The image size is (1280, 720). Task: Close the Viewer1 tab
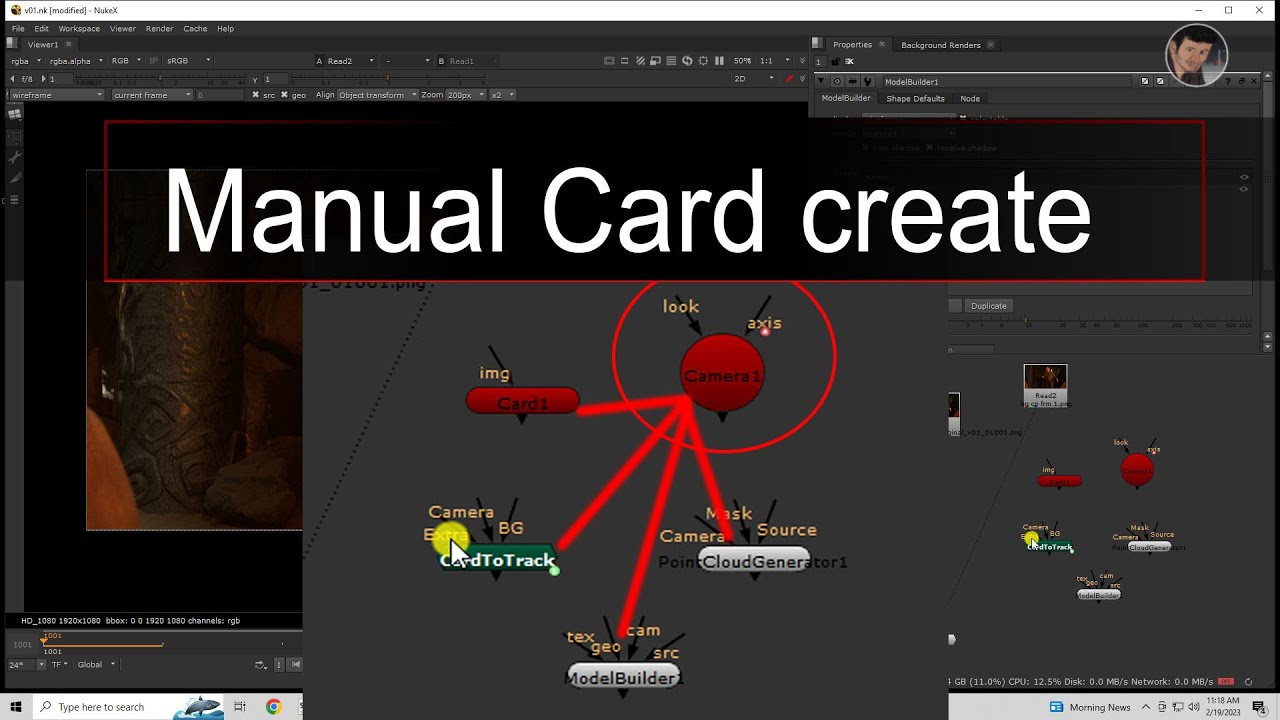(x=69, y=44)
